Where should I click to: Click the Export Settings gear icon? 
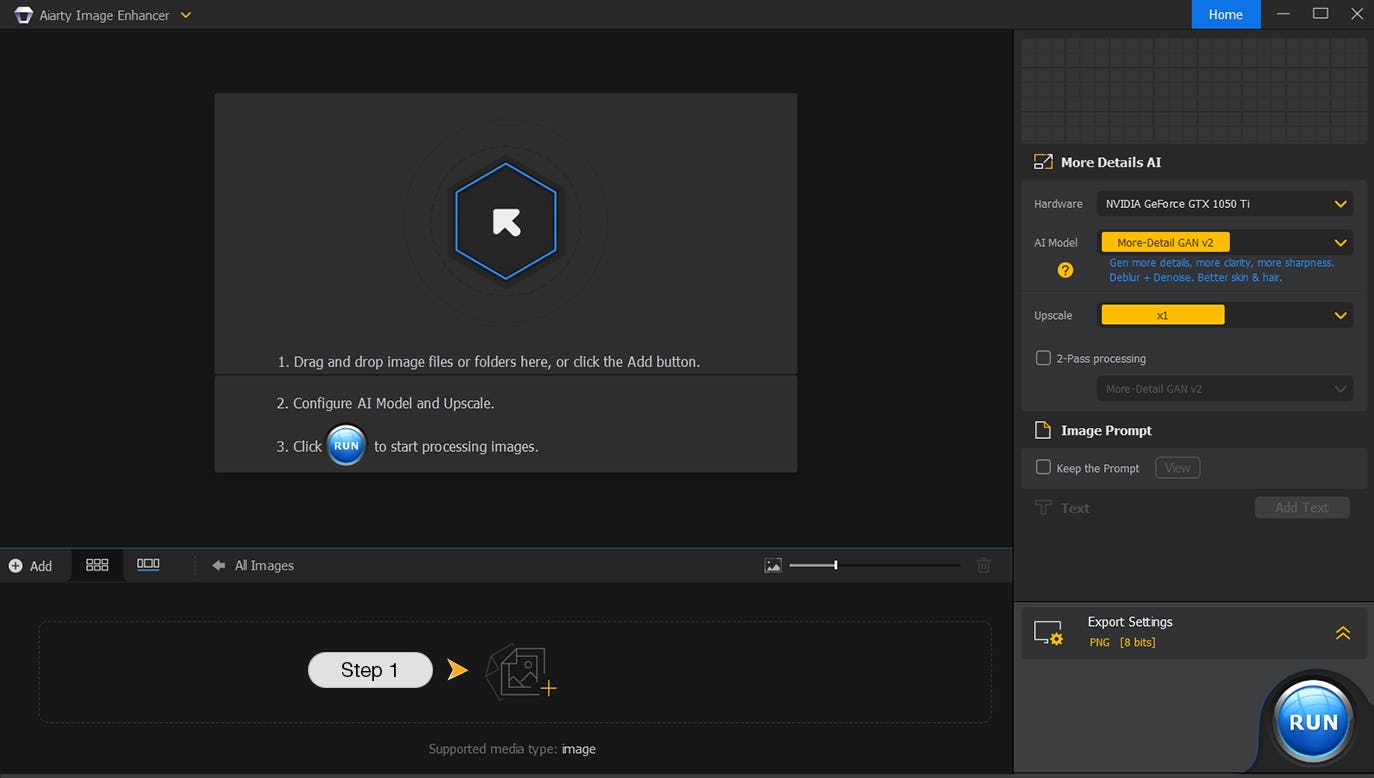pyautogui.click(x=1048, y=632)
